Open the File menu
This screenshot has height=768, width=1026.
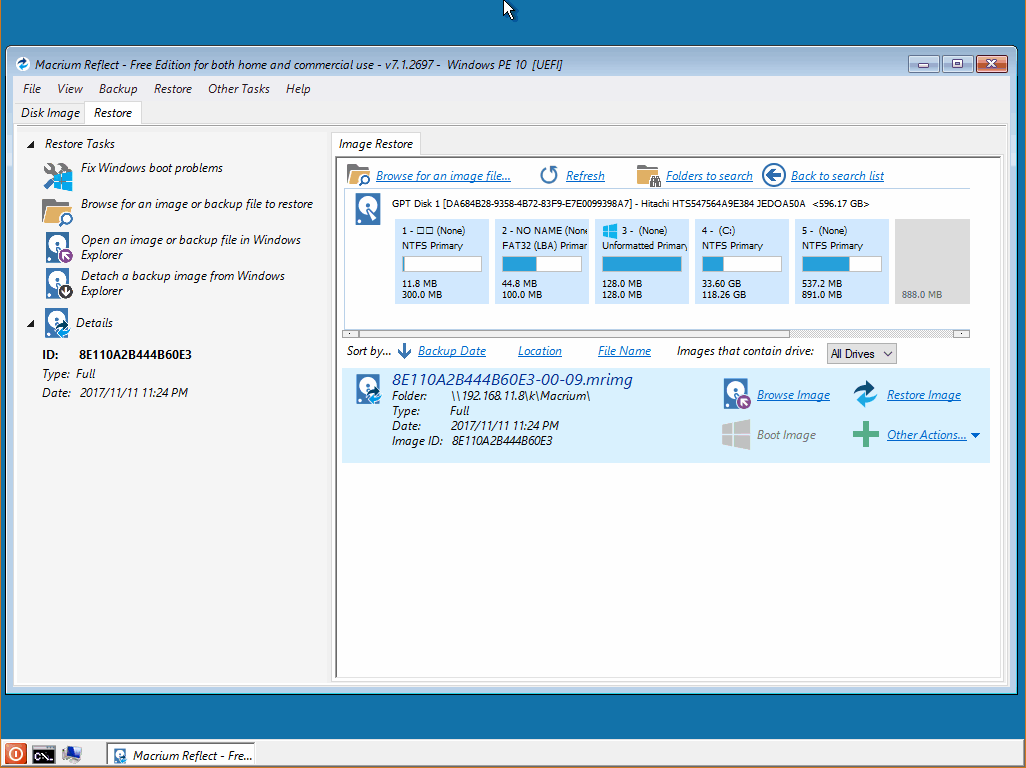[31, 89]
